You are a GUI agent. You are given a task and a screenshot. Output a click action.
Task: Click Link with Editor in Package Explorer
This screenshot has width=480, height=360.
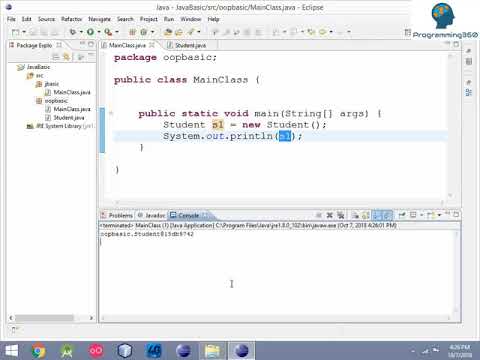pyautogui.click(x=67, y=57)
